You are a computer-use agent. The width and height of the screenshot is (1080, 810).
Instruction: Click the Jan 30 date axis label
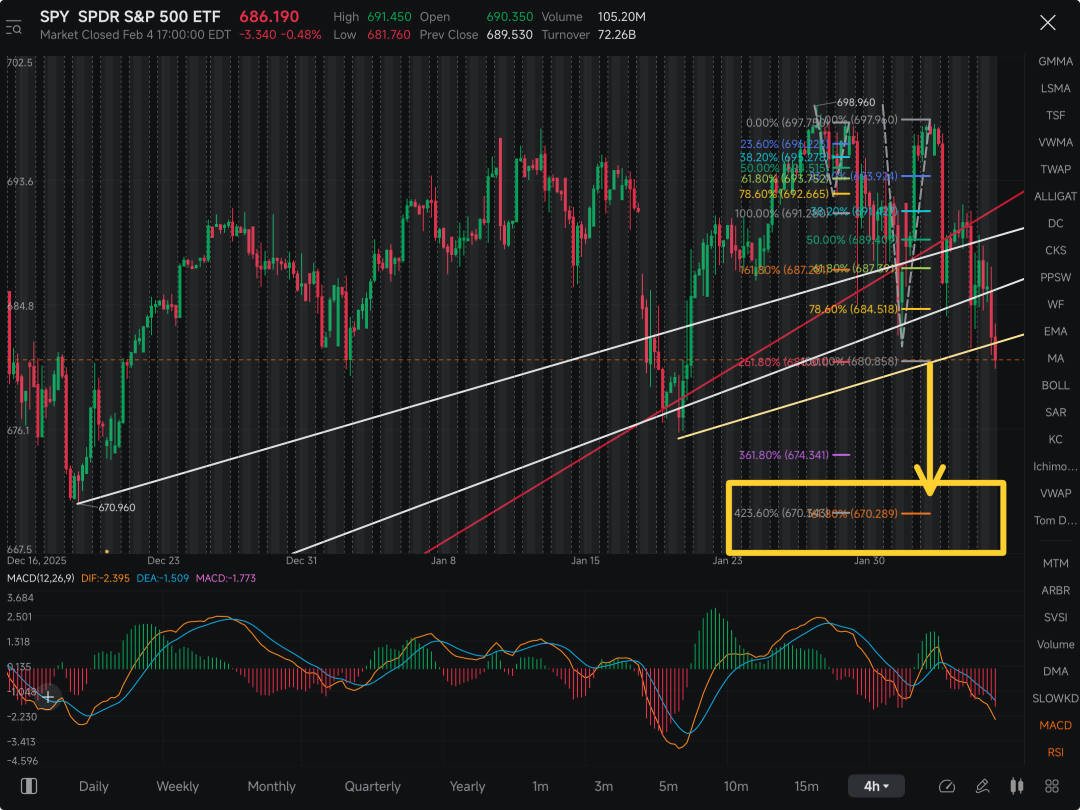pos(869,561)
